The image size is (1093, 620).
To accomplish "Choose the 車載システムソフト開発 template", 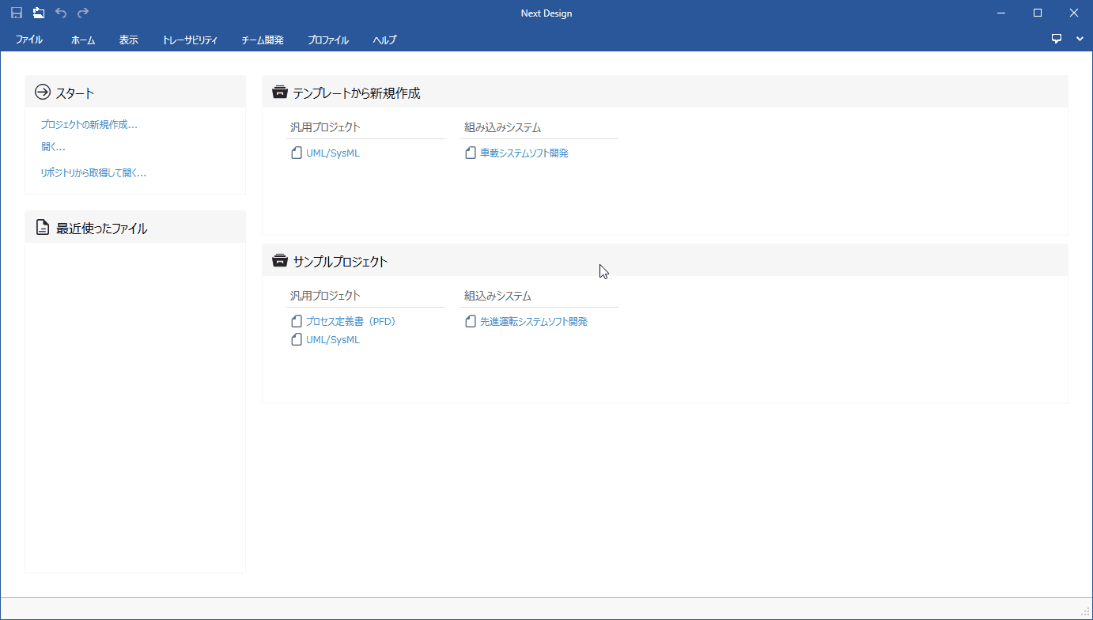I will (x=523, y=153).
